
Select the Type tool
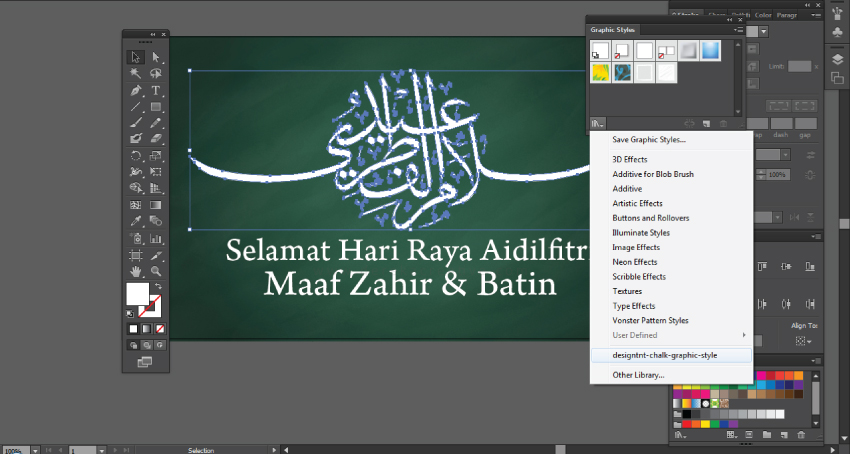point(156,90)
